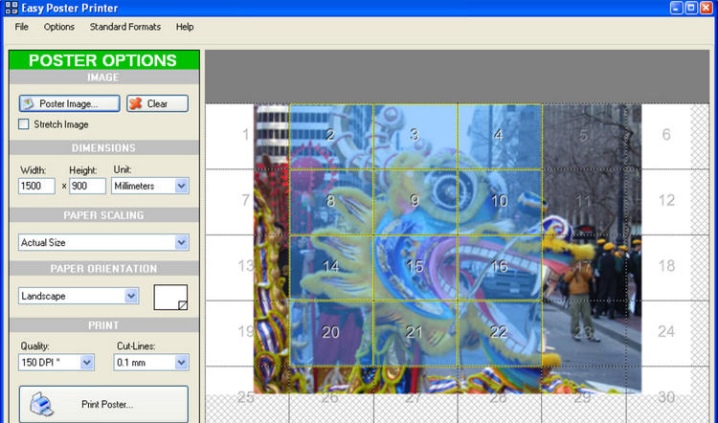Select poster page tile 9

tap(415, 202)
